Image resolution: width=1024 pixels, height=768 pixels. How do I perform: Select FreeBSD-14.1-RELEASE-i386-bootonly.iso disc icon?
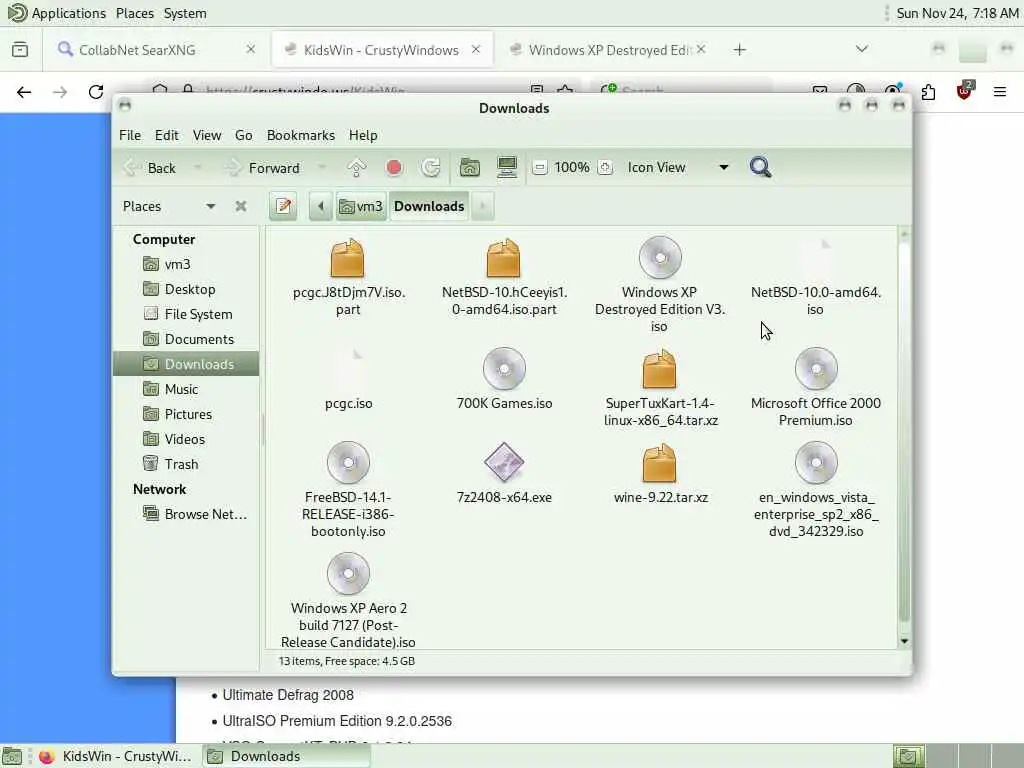click(x=348, y=462)
